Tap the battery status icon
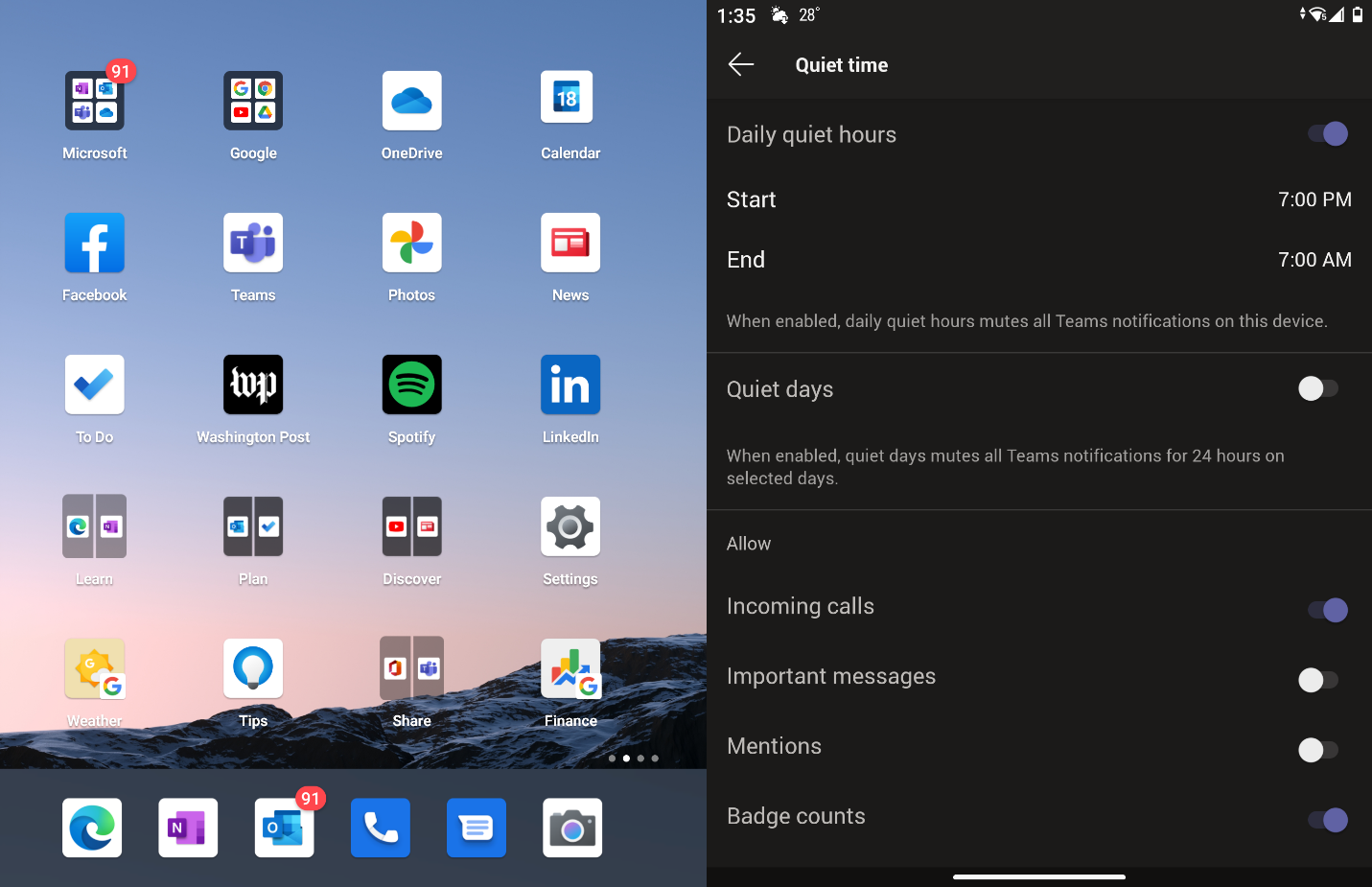Screen dimensions: 1372x887 click(x=1358, y=14)
